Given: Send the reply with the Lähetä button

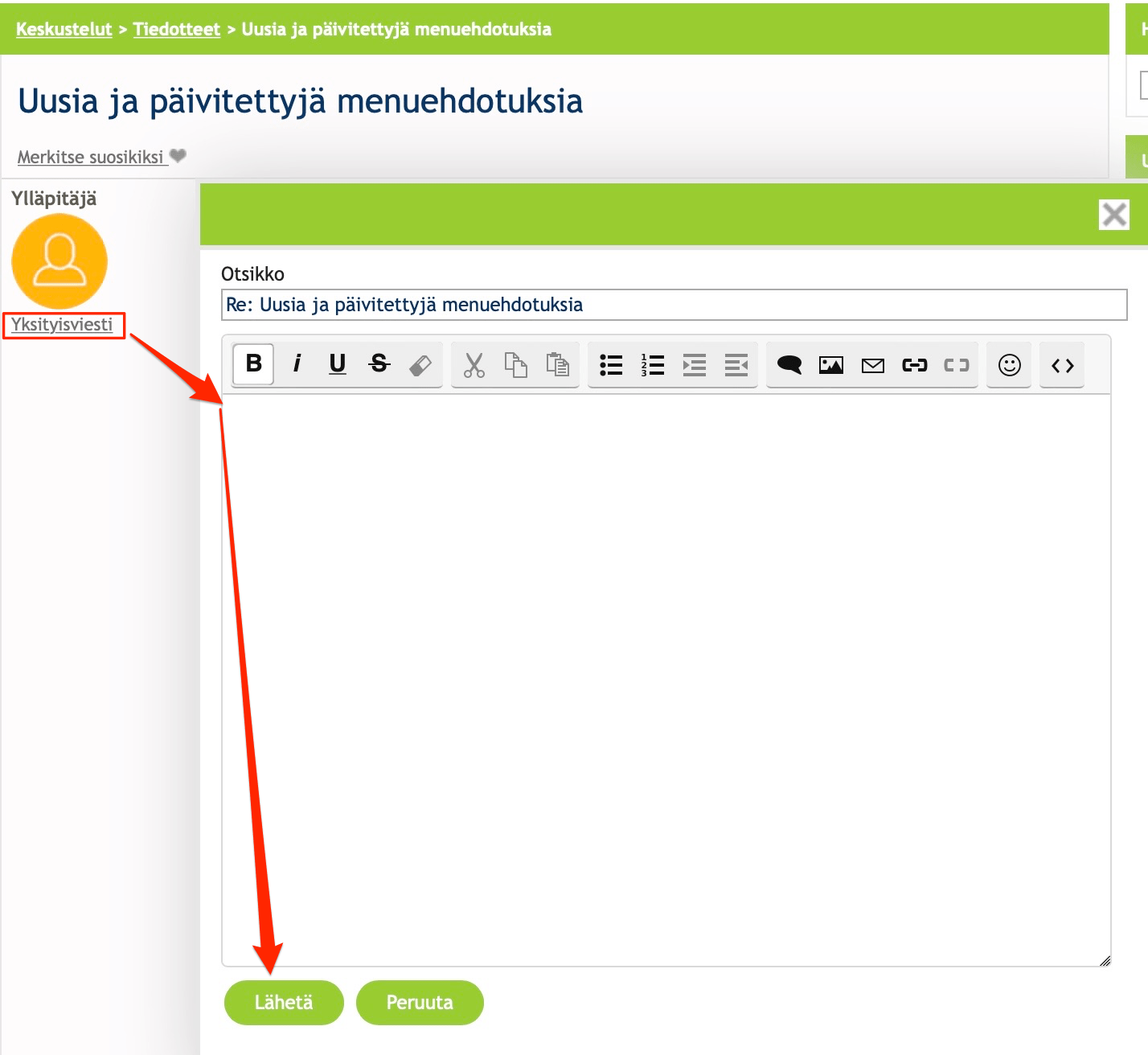Looking at the screenshot, I should pos(283,1002).
